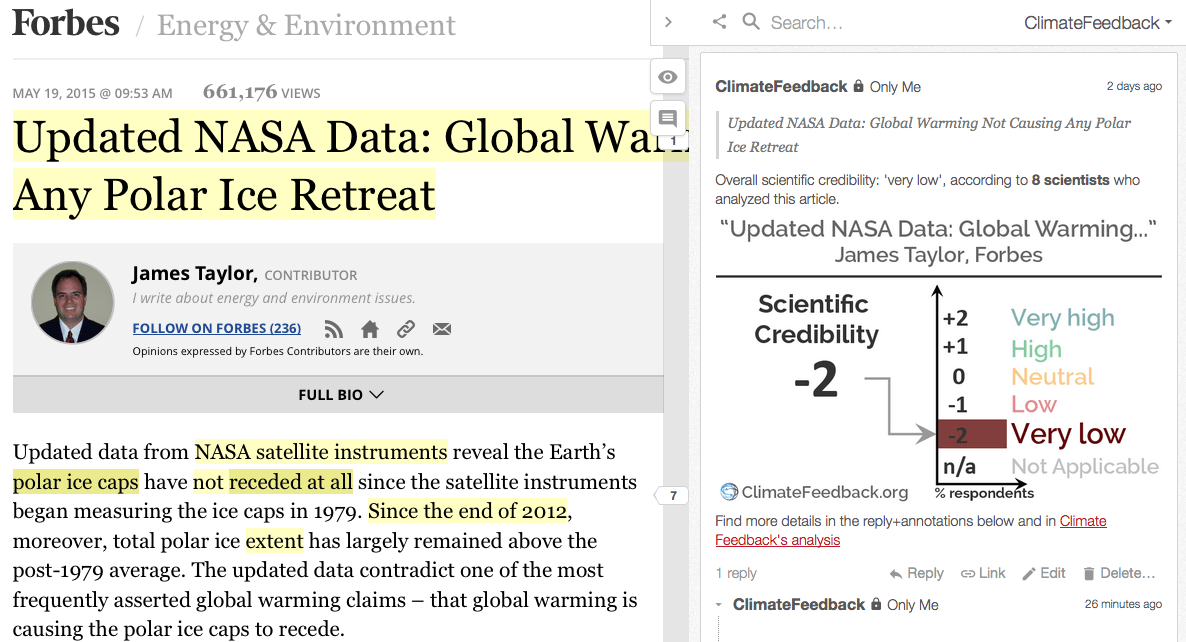Click the '2 days ago' annotation timestamp

(x=1134, y=86)
